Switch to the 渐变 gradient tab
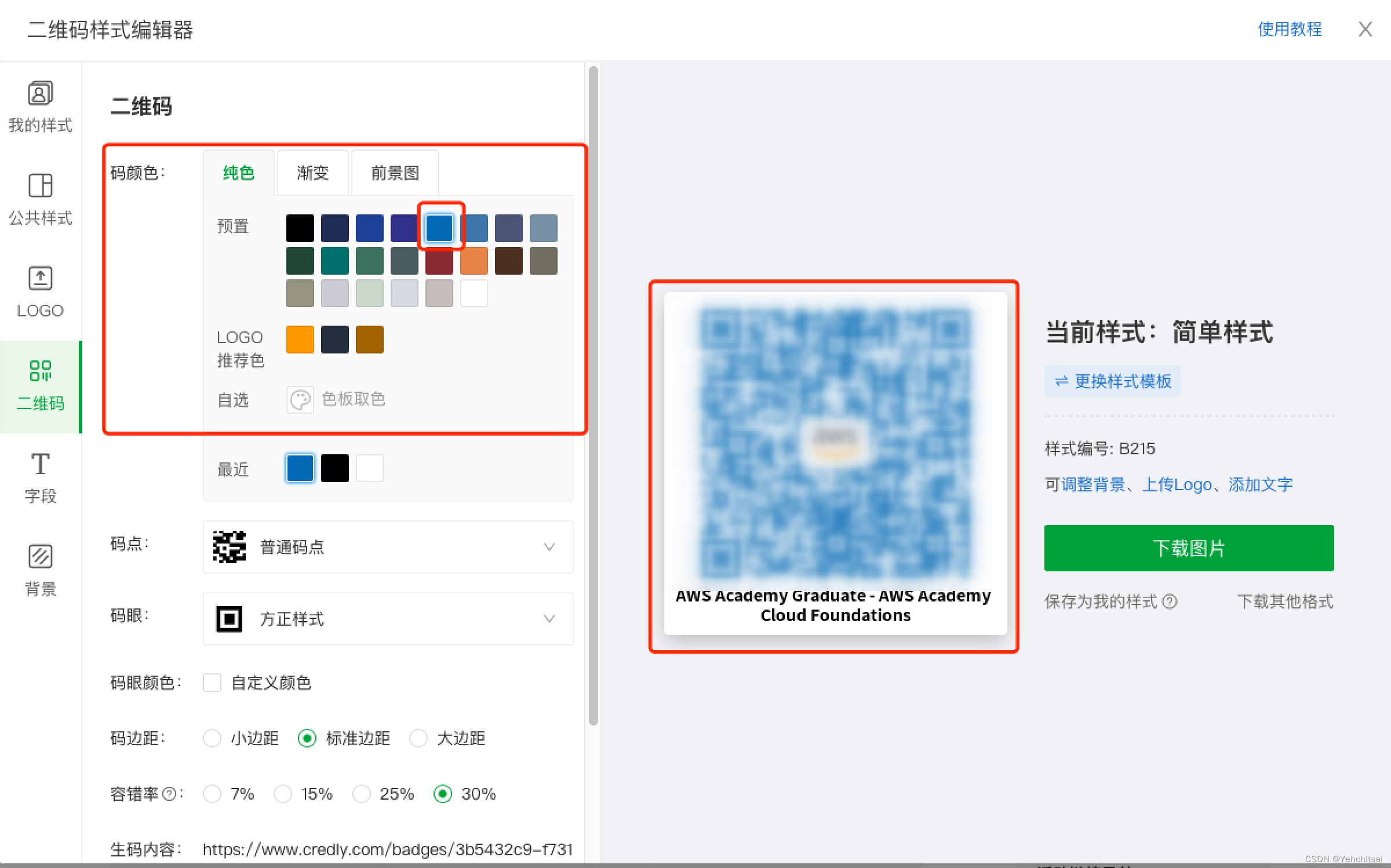Screen dimensions: 1391x868 pos(312,172)
